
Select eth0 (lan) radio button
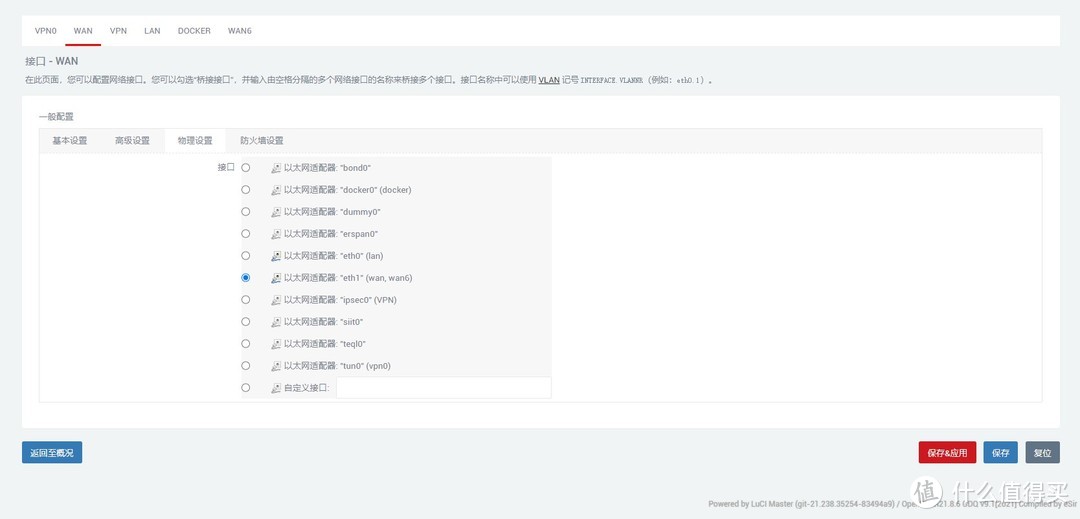246,255
